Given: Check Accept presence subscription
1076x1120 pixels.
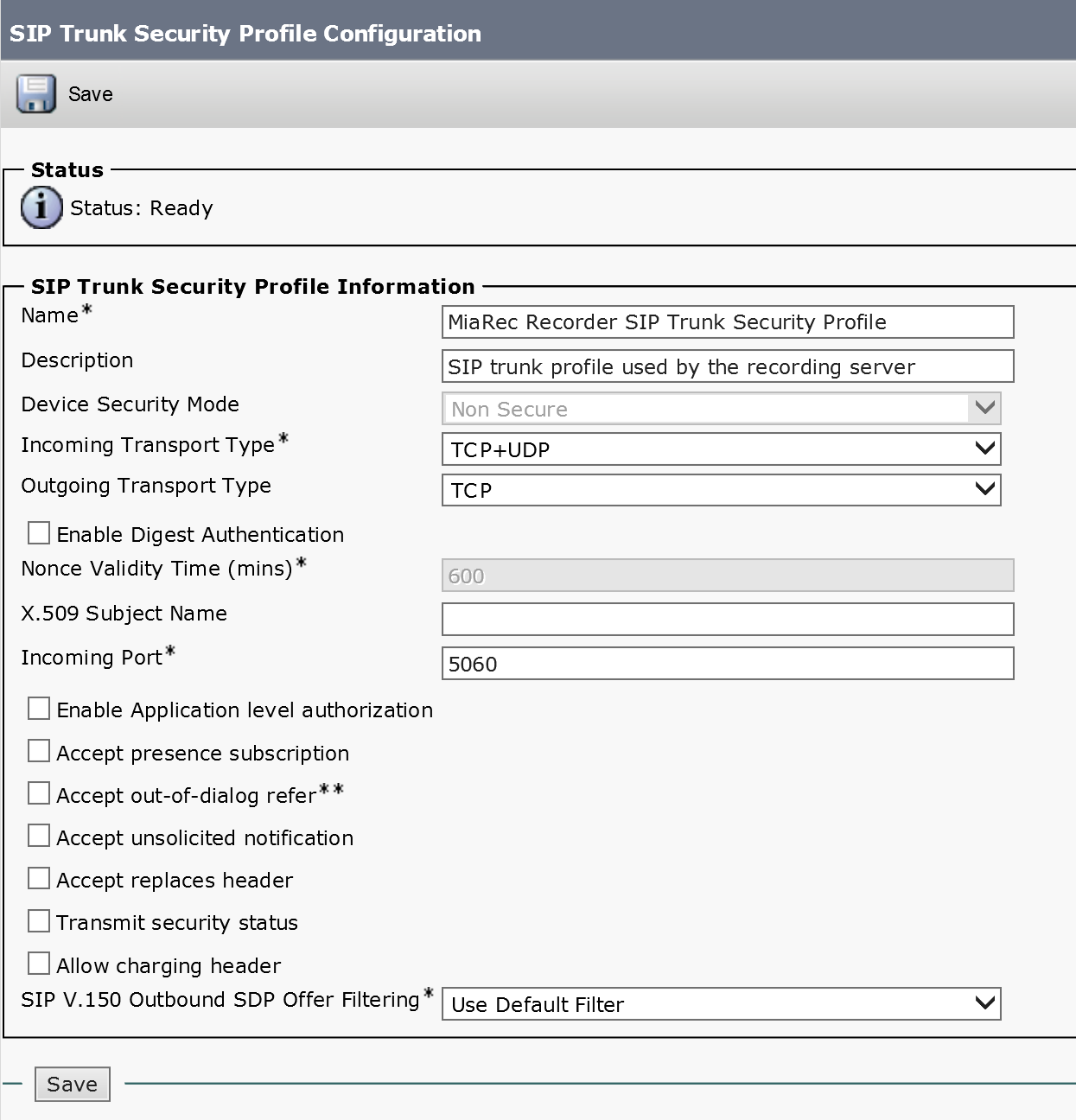Looking at the screenshot, I should coord(39,751).
